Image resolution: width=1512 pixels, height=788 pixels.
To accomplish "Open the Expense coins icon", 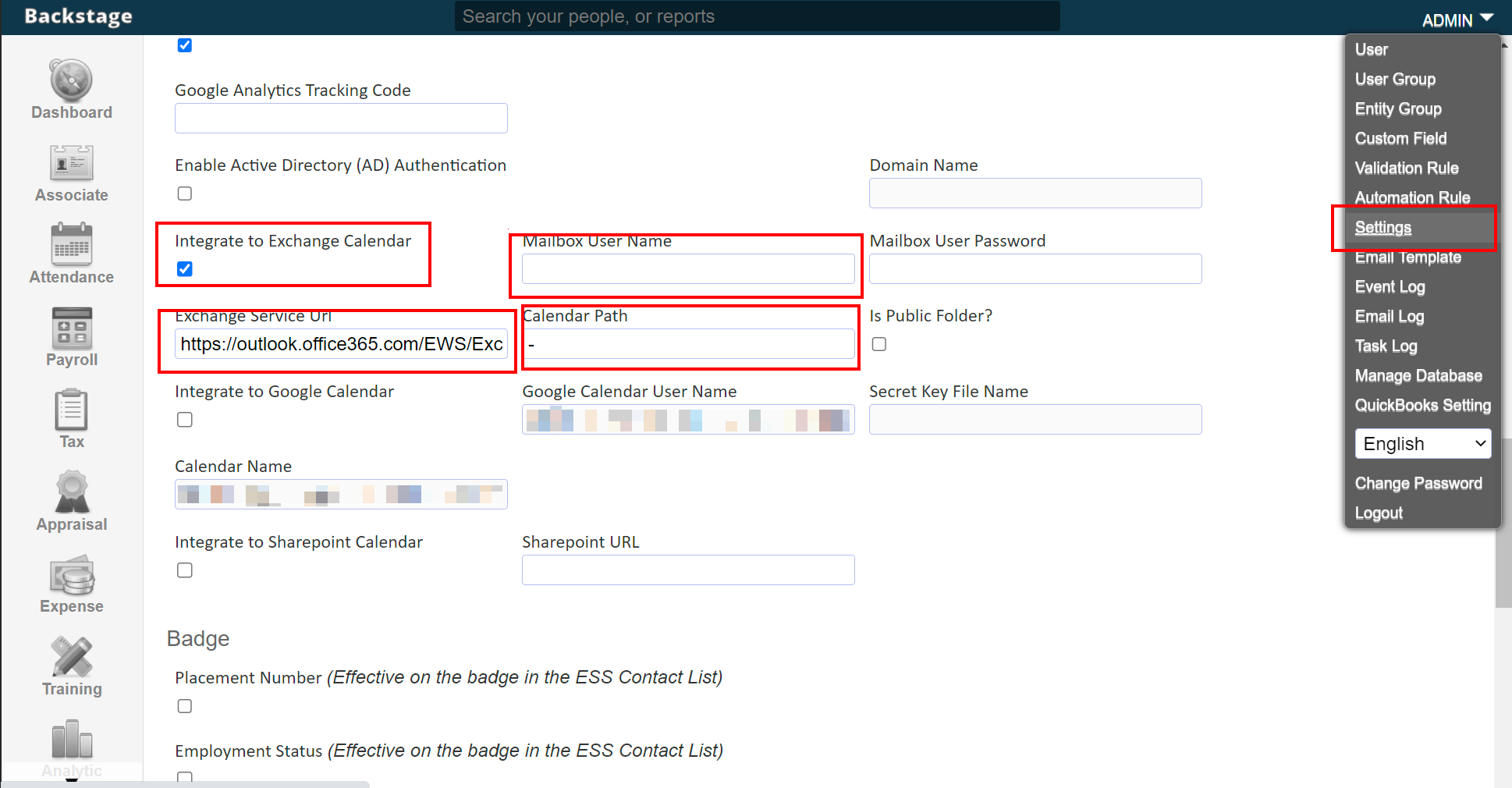I will click(x=71, y=575).
